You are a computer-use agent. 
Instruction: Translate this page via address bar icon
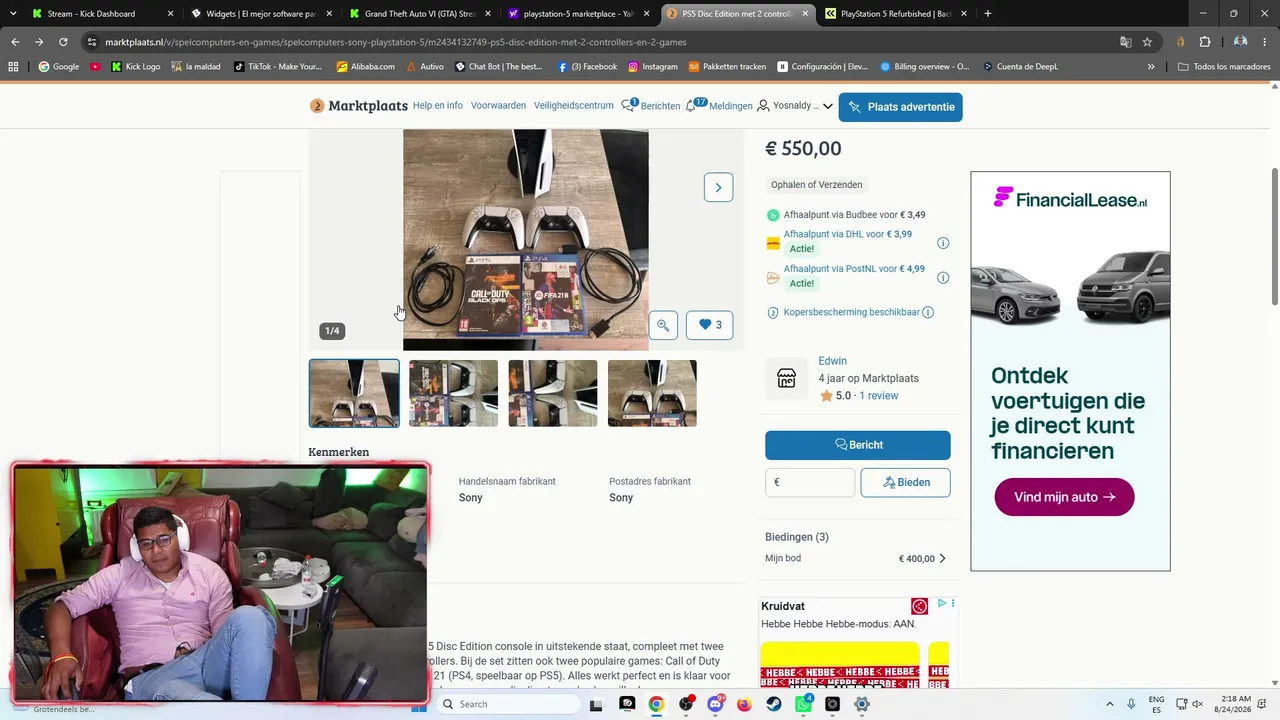pyautogui.click(x=1125, y=42)
